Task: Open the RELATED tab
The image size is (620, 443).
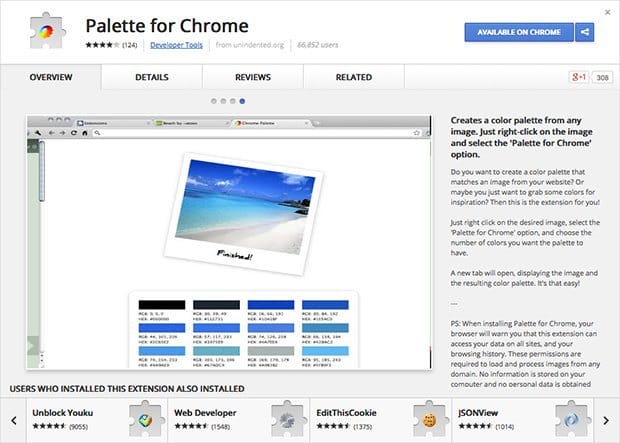Action: coord(354,77)
